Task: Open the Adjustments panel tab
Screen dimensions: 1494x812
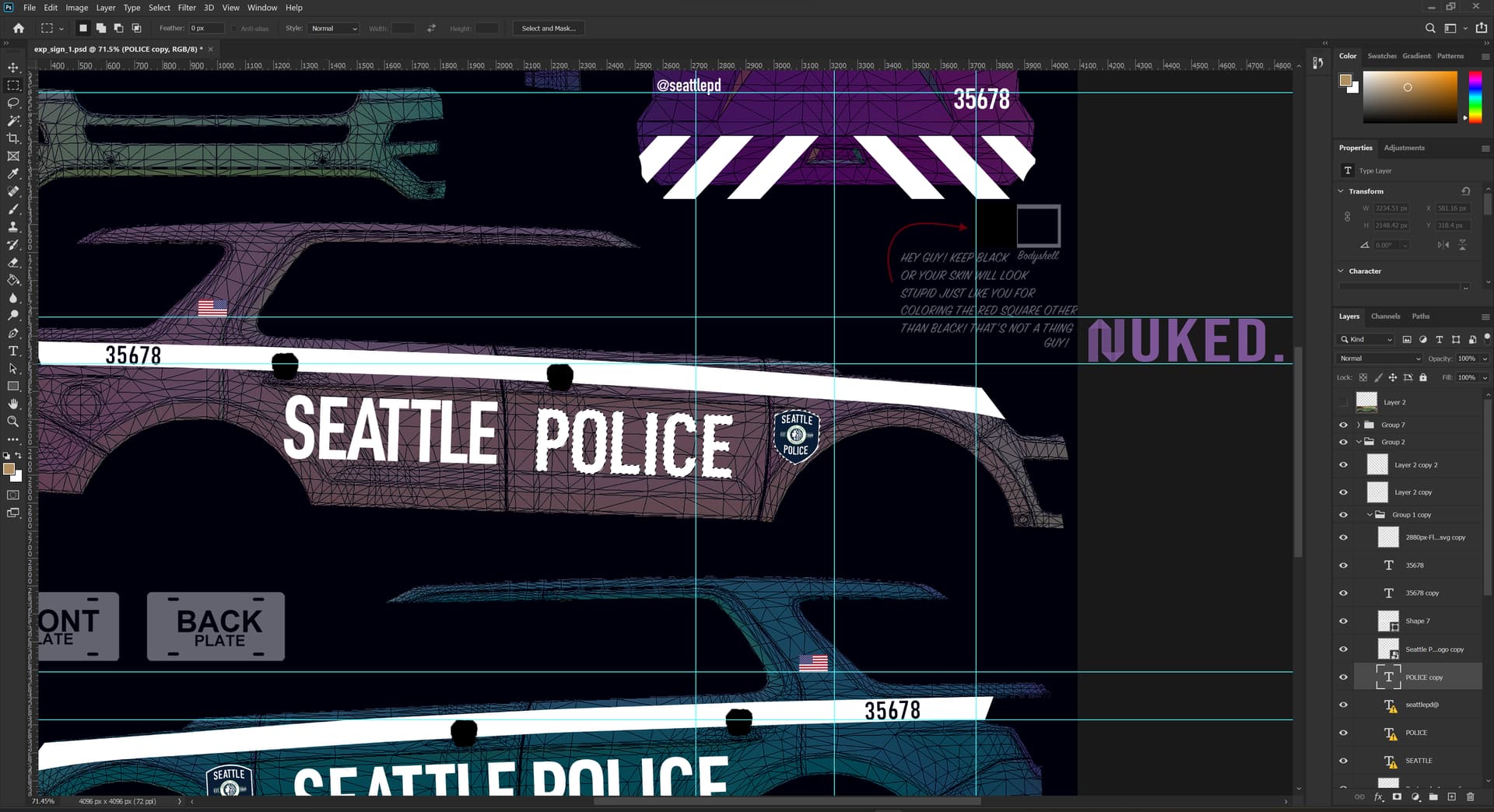Action: 1404,148
